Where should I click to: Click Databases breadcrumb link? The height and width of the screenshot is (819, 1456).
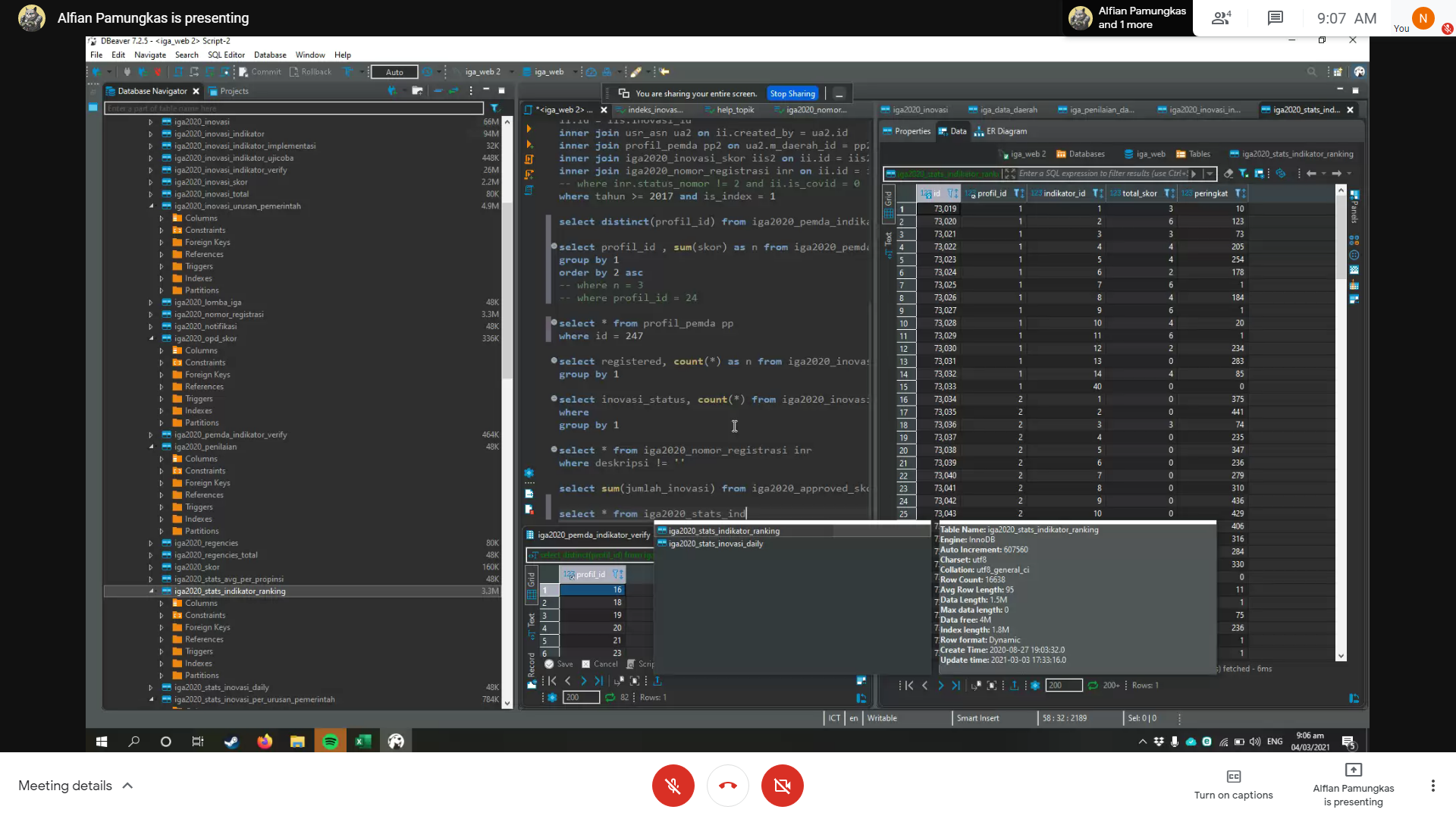point(1081,154)
